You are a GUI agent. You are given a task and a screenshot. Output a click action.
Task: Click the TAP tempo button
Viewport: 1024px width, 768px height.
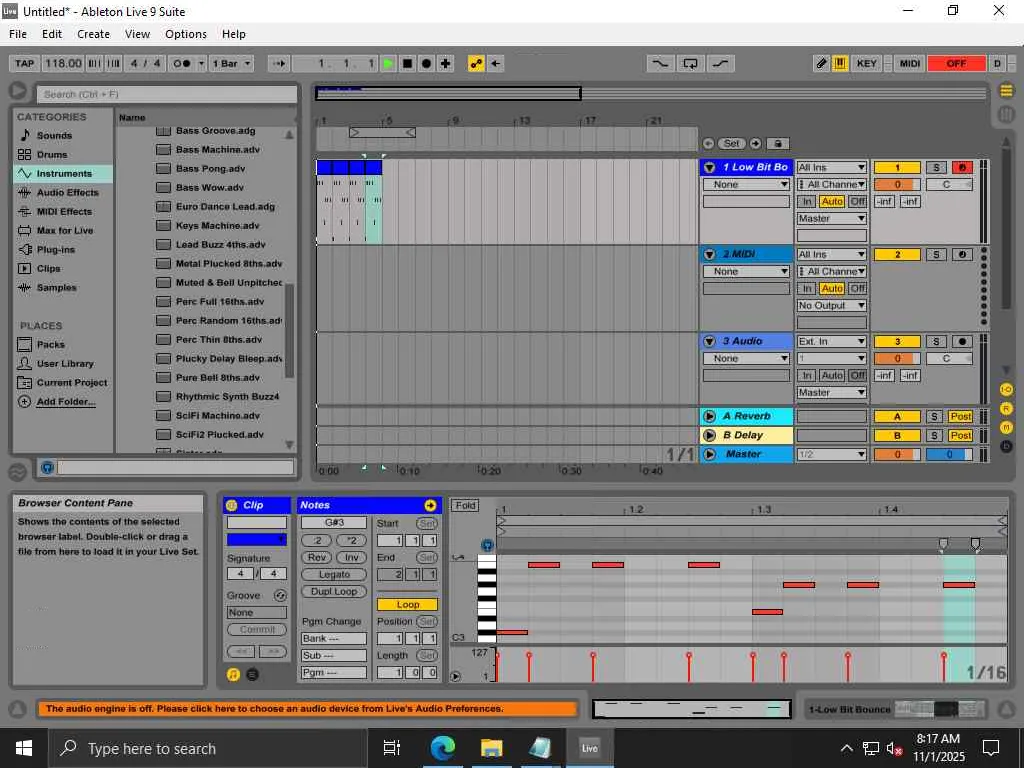tap(24, 63)
